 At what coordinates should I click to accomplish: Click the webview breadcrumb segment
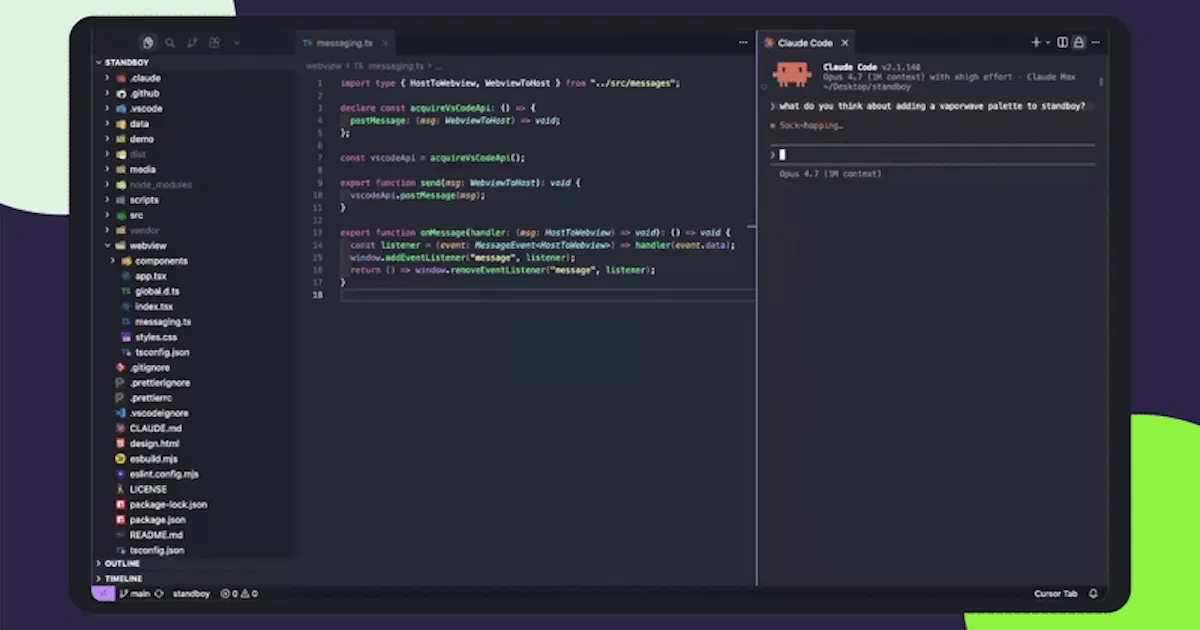(324, 65)
